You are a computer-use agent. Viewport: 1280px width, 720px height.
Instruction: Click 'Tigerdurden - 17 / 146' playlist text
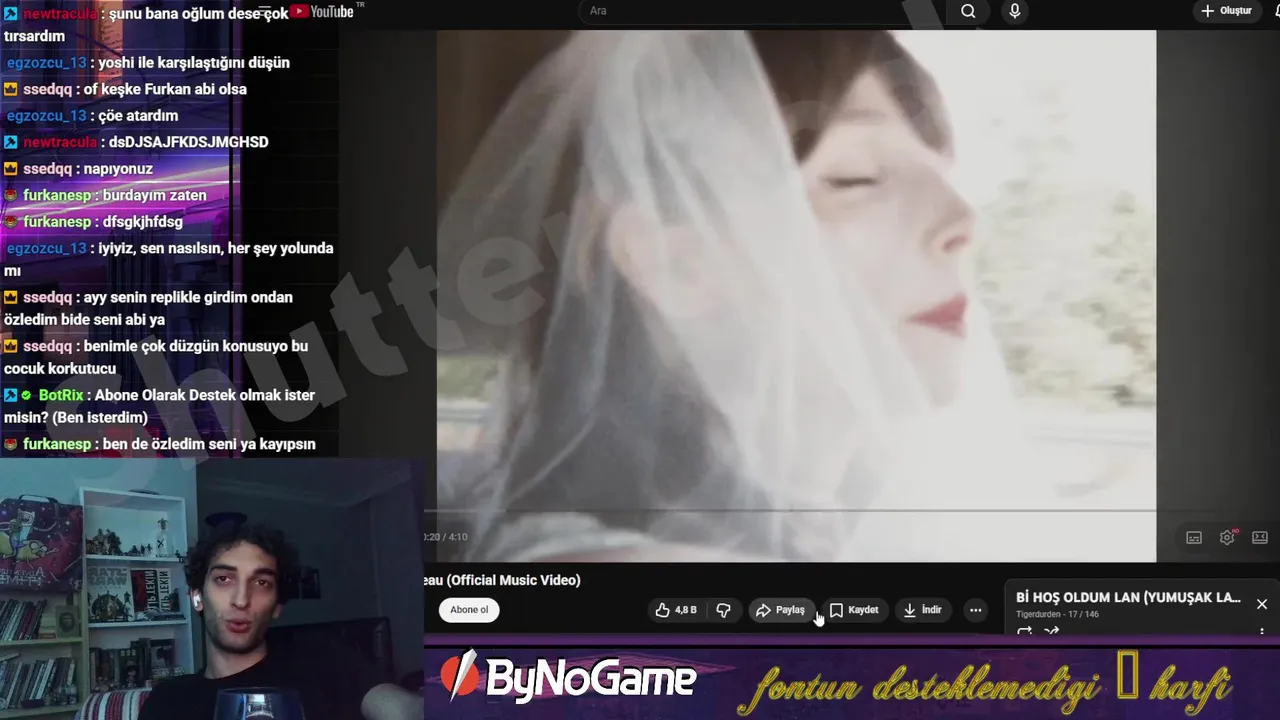1057,614
